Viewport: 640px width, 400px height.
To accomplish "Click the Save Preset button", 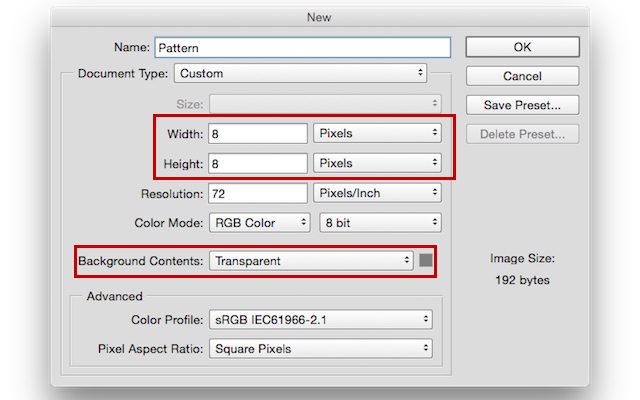I will (x=522, y=104).
